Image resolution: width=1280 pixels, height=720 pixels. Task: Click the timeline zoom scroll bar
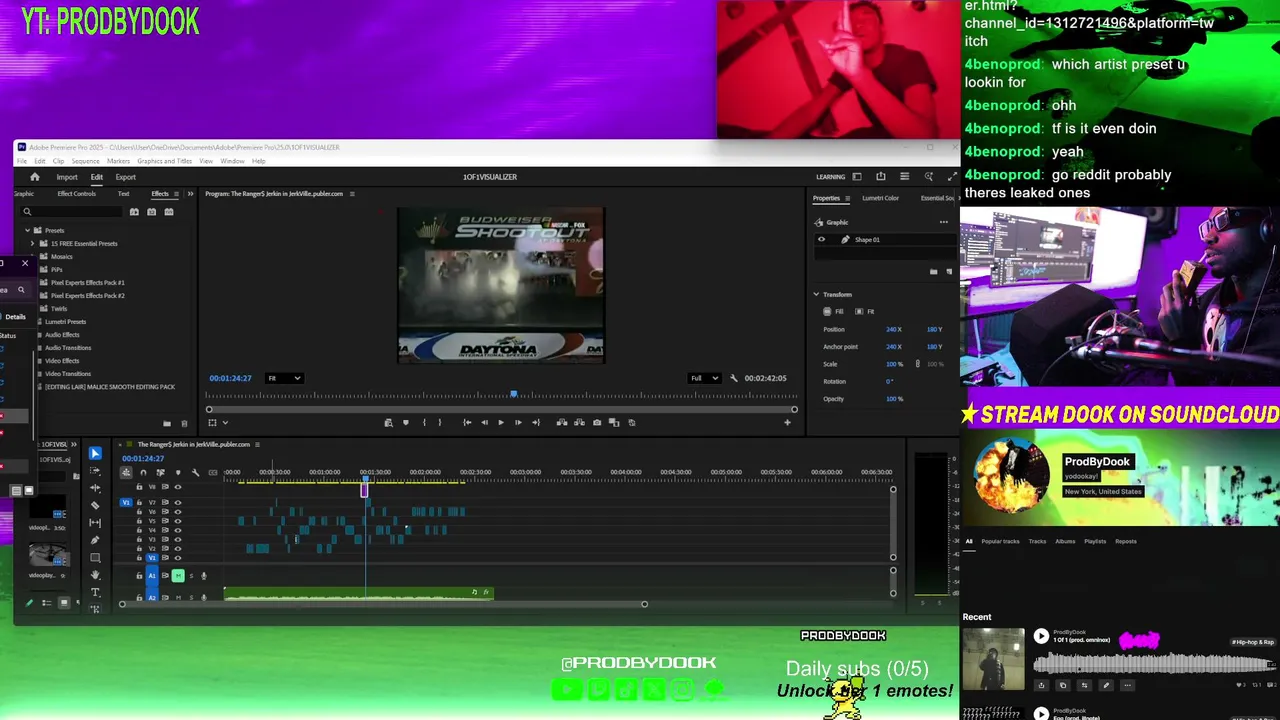pyautogui.click(x=384, y=604)
